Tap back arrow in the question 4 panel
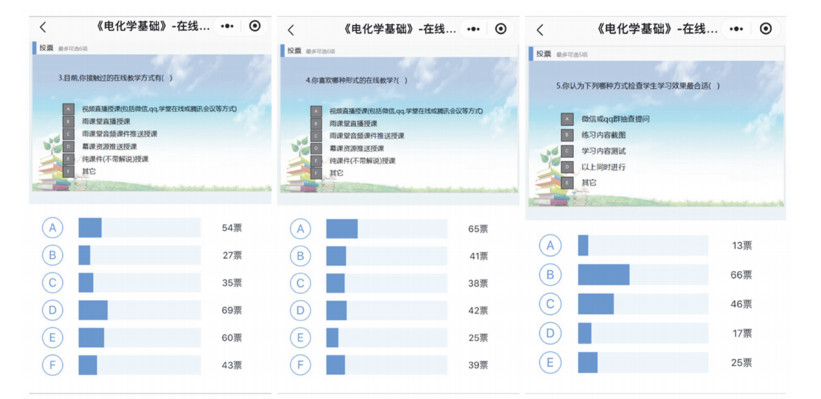821x399 pixels. [291, 30]
